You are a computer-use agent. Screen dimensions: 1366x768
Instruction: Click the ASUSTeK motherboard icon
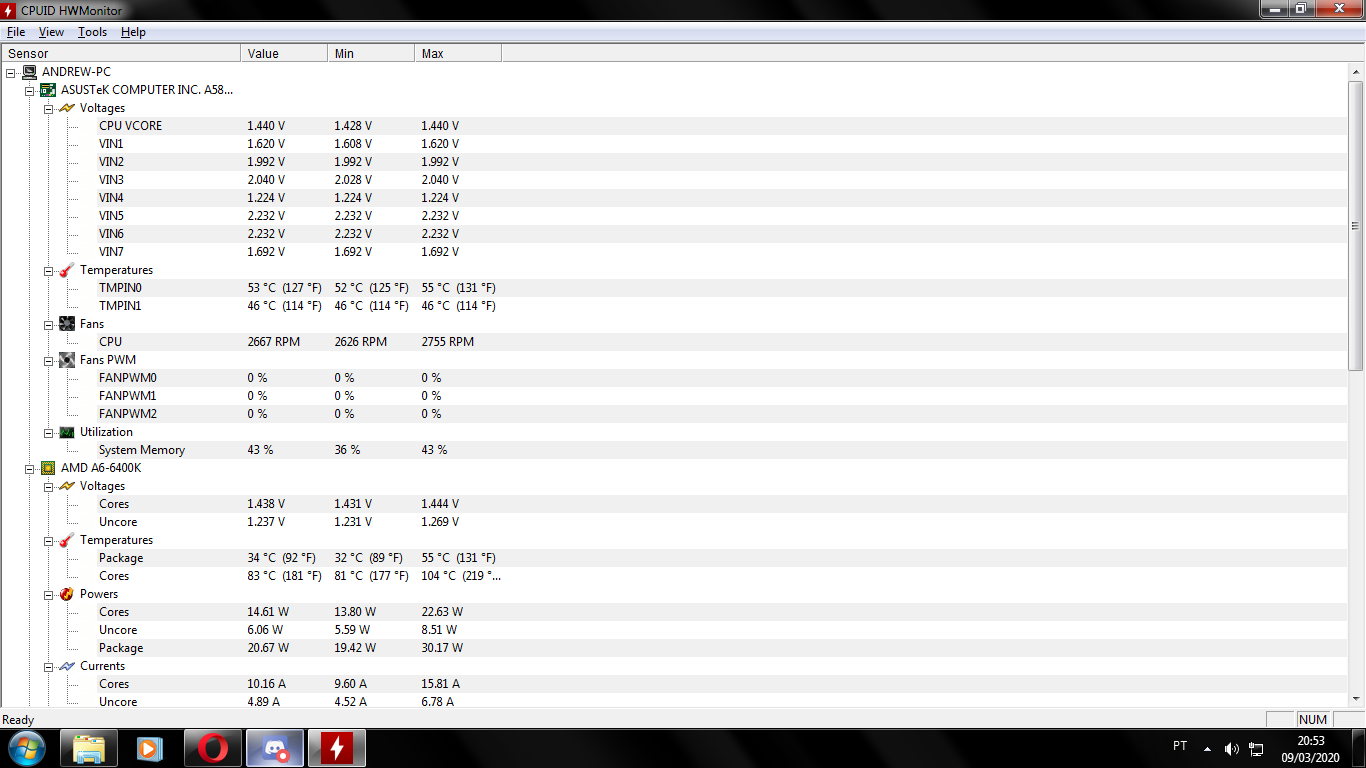tap(48, 90)
